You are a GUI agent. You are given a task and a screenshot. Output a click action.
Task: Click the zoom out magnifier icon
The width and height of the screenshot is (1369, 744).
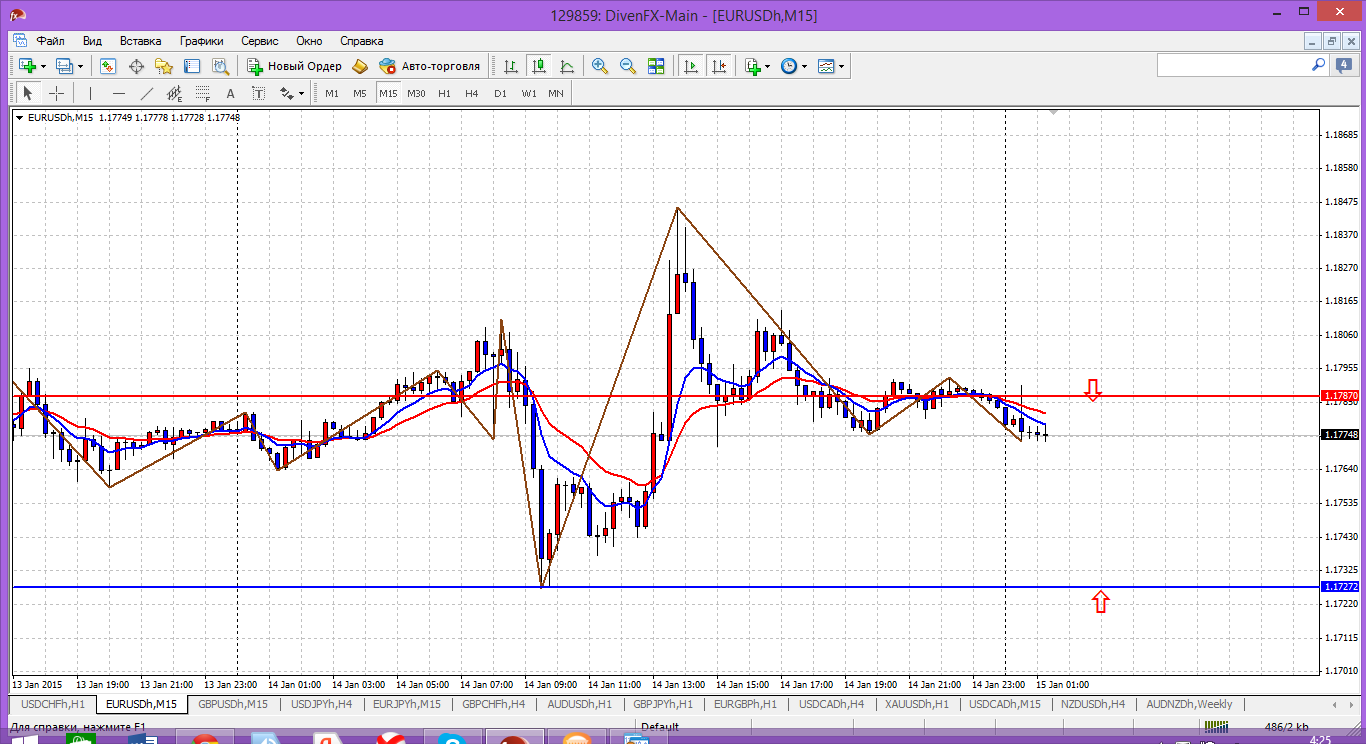[x=628, y=66]
